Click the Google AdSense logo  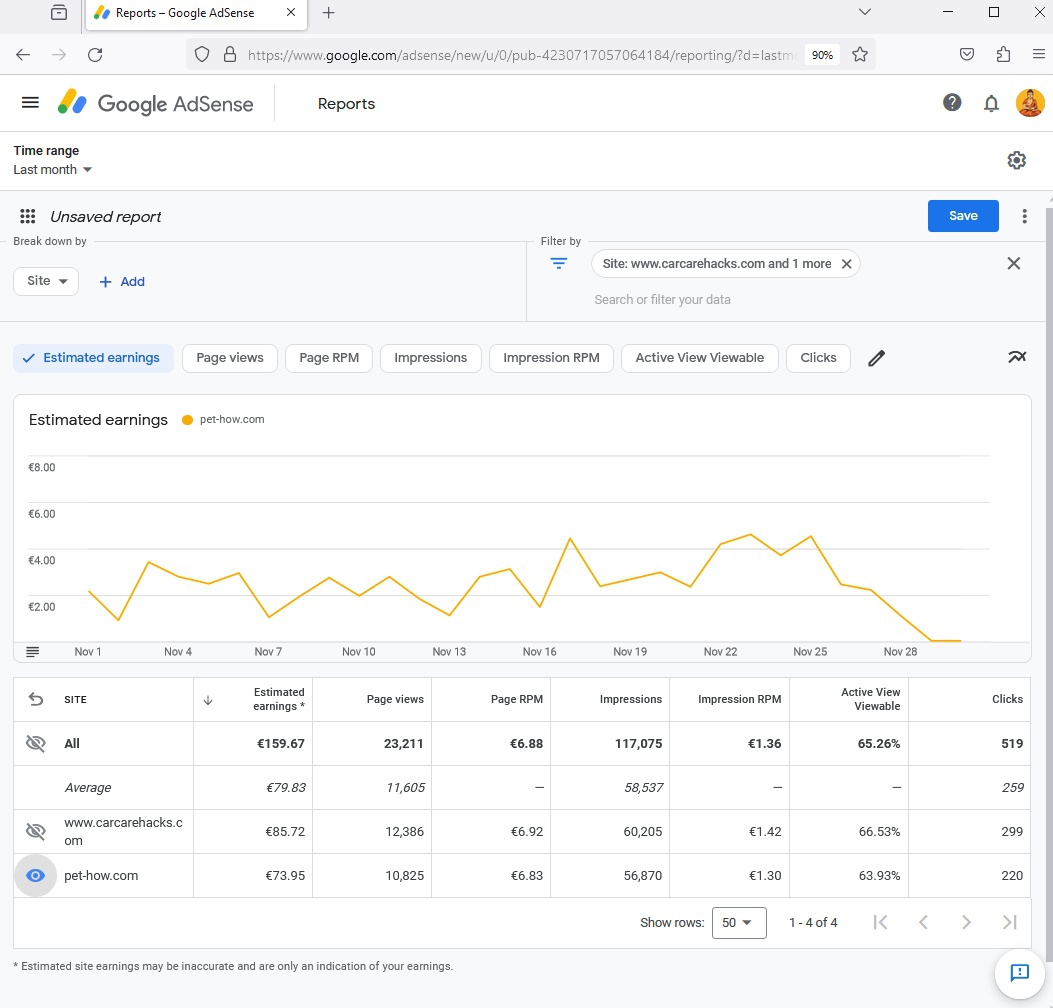click(156, 103)
